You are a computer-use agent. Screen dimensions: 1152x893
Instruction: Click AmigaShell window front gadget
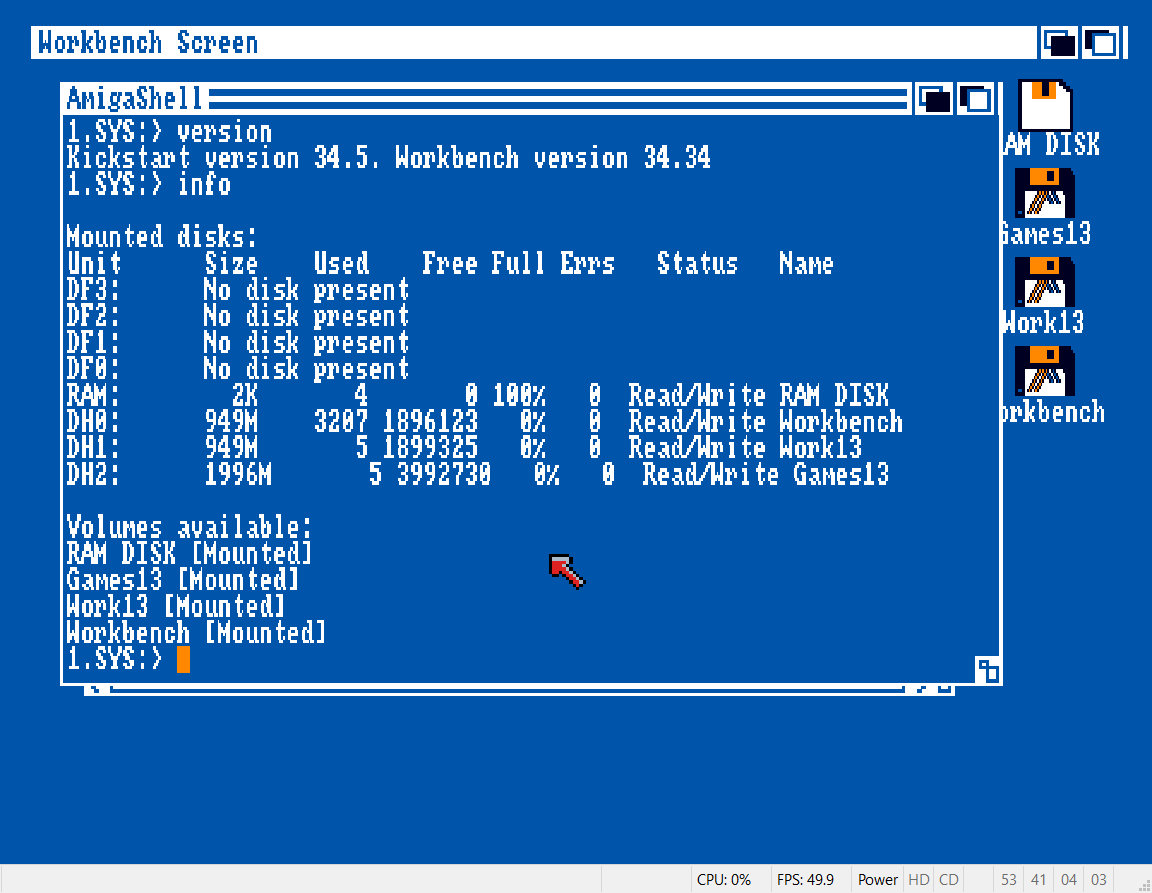tap(976, 98)
